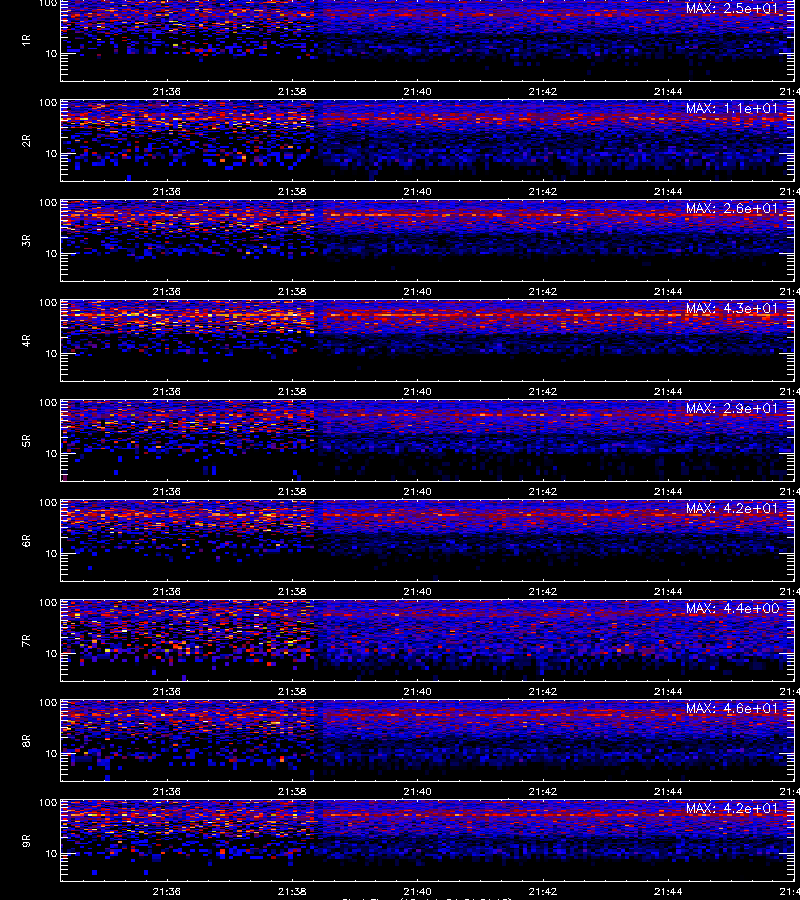Select the 'MAX: 2.5e+01' annotation

coord(732,9)
